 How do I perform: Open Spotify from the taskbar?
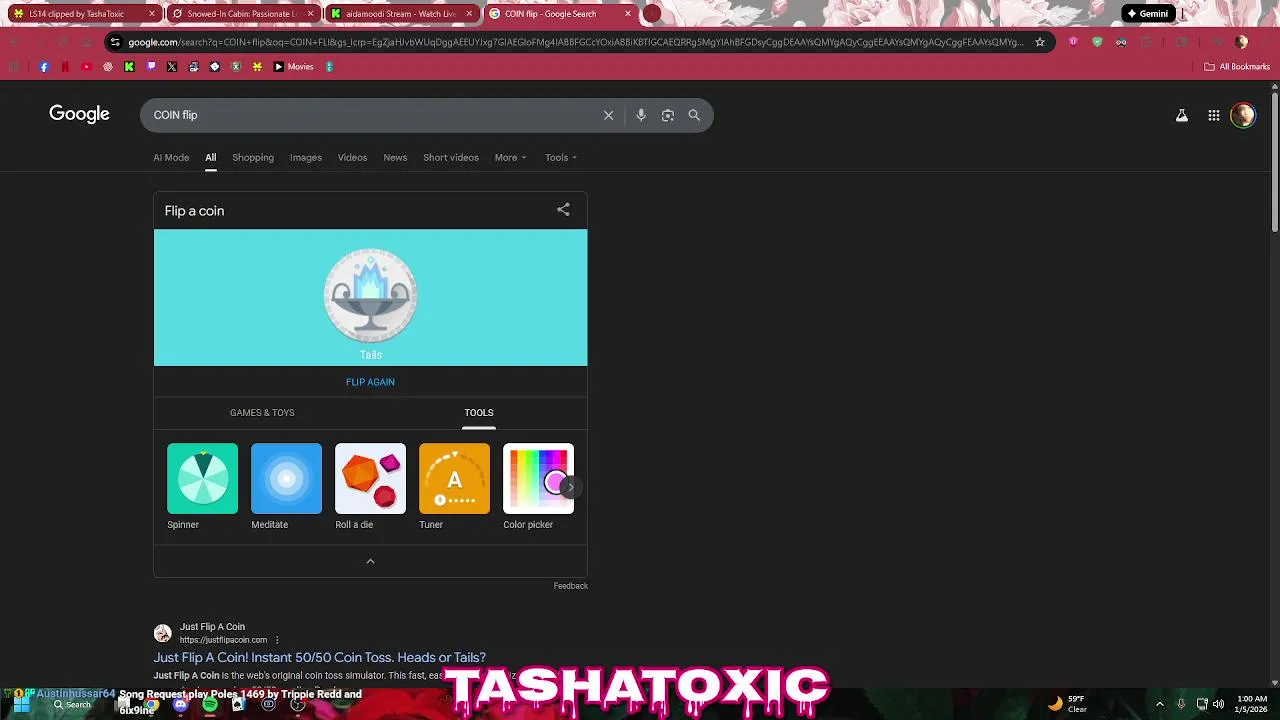point(209,704)
